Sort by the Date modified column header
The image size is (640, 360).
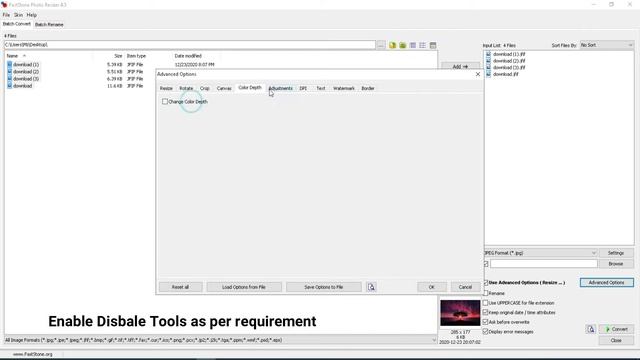pyautogui.click(x=188, y=56)
